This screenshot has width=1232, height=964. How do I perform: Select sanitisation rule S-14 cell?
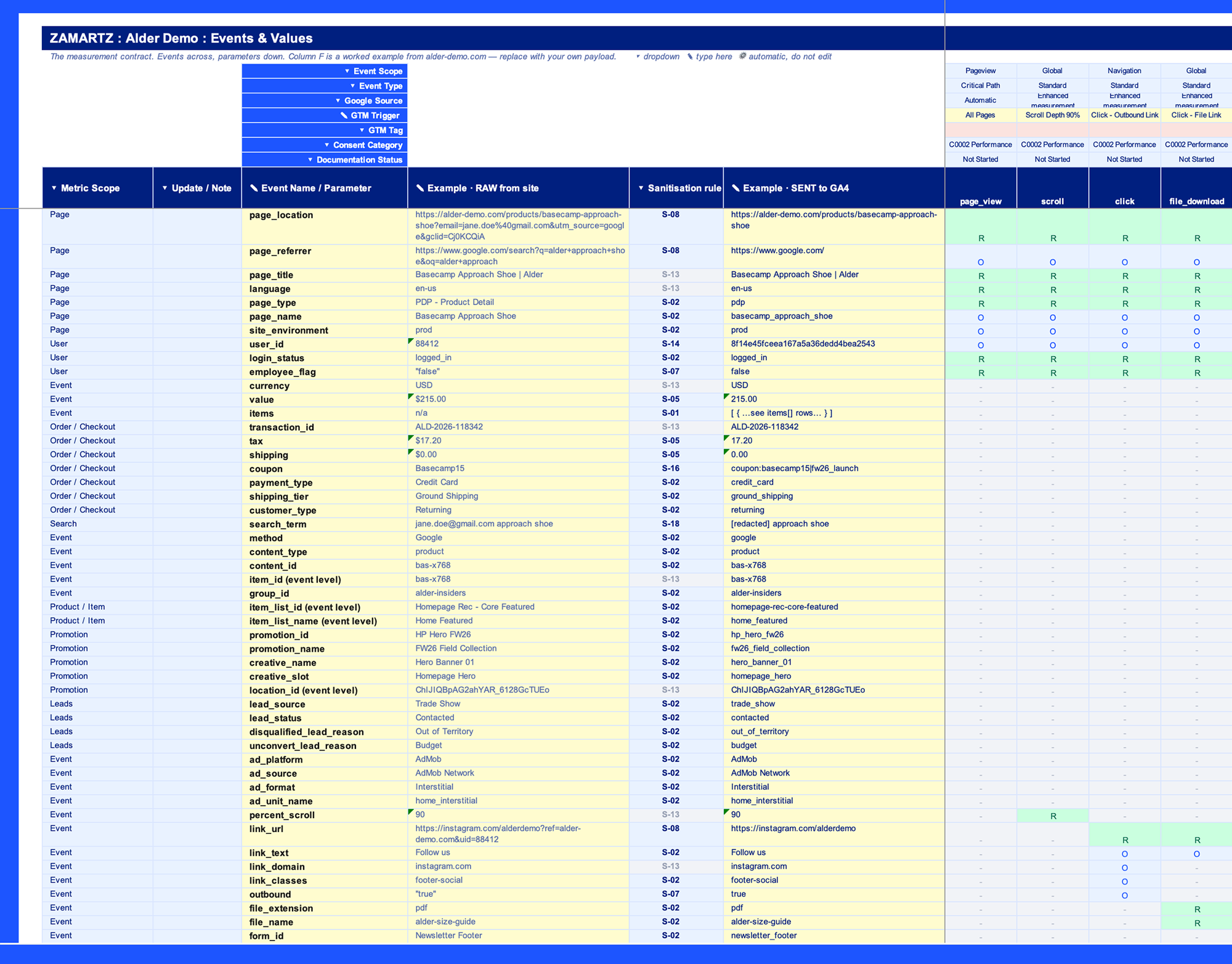[x=676, y=344]
